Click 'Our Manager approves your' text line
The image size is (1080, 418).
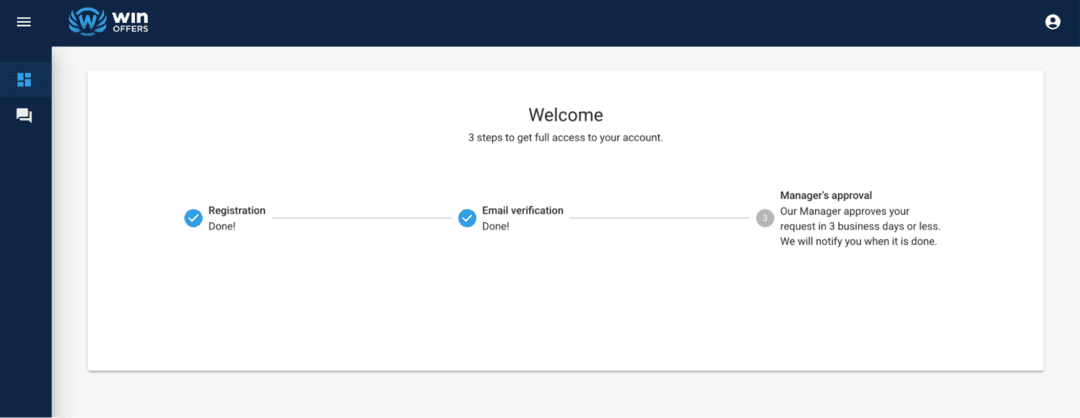845,211
